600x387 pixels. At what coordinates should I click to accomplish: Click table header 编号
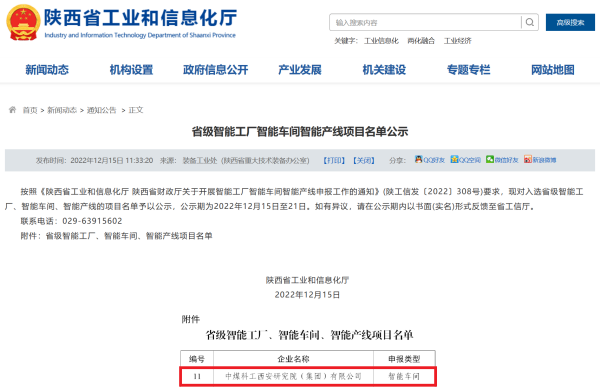pyautogui.click(x=197, y=359)
